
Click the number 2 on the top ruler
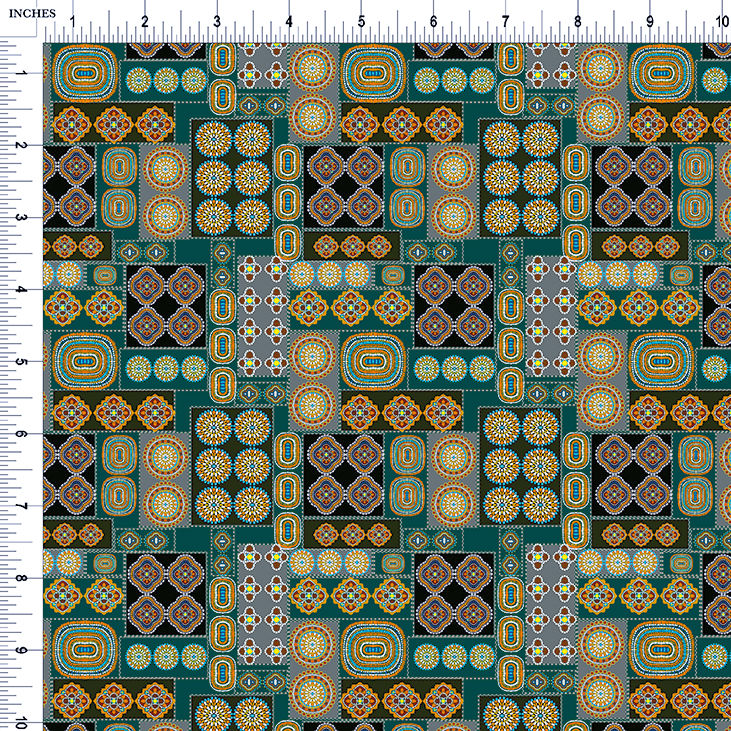[145, 21]
